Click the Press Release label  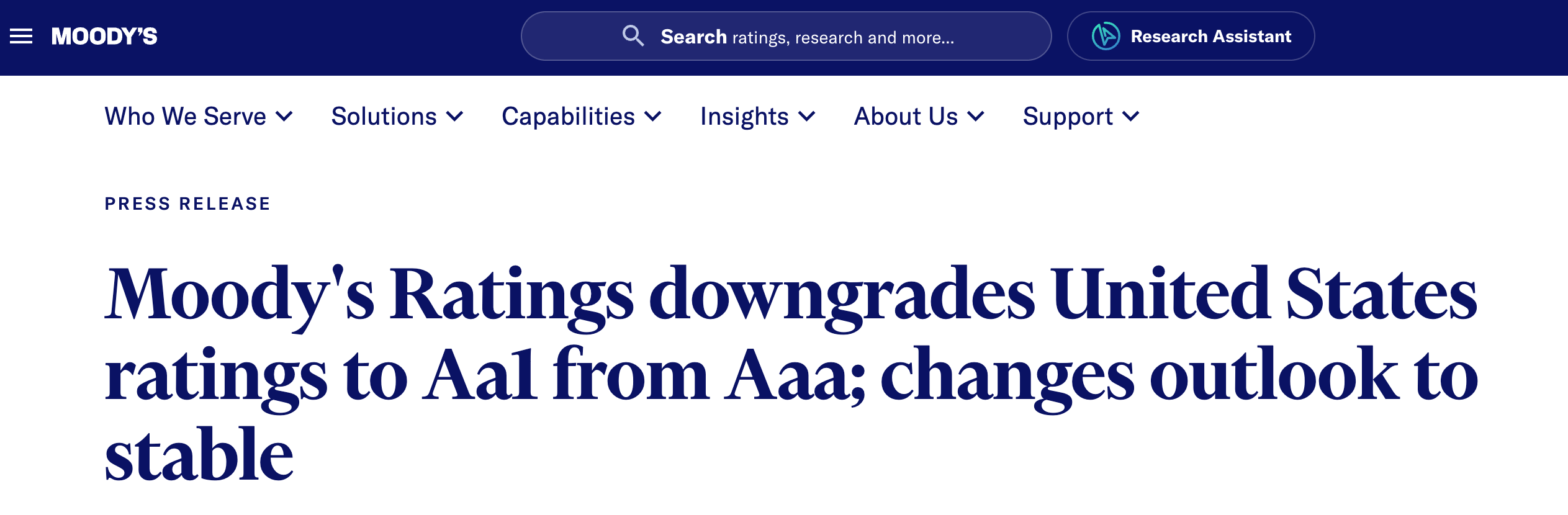click(x=187, y=204)
